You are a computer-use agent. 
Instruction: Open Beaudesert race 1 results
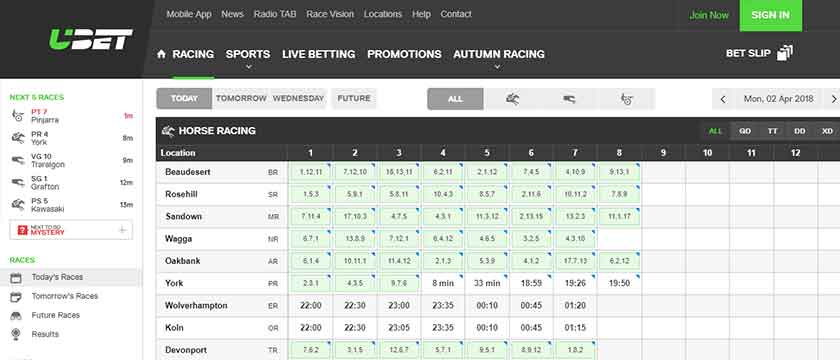pos(310,172)
